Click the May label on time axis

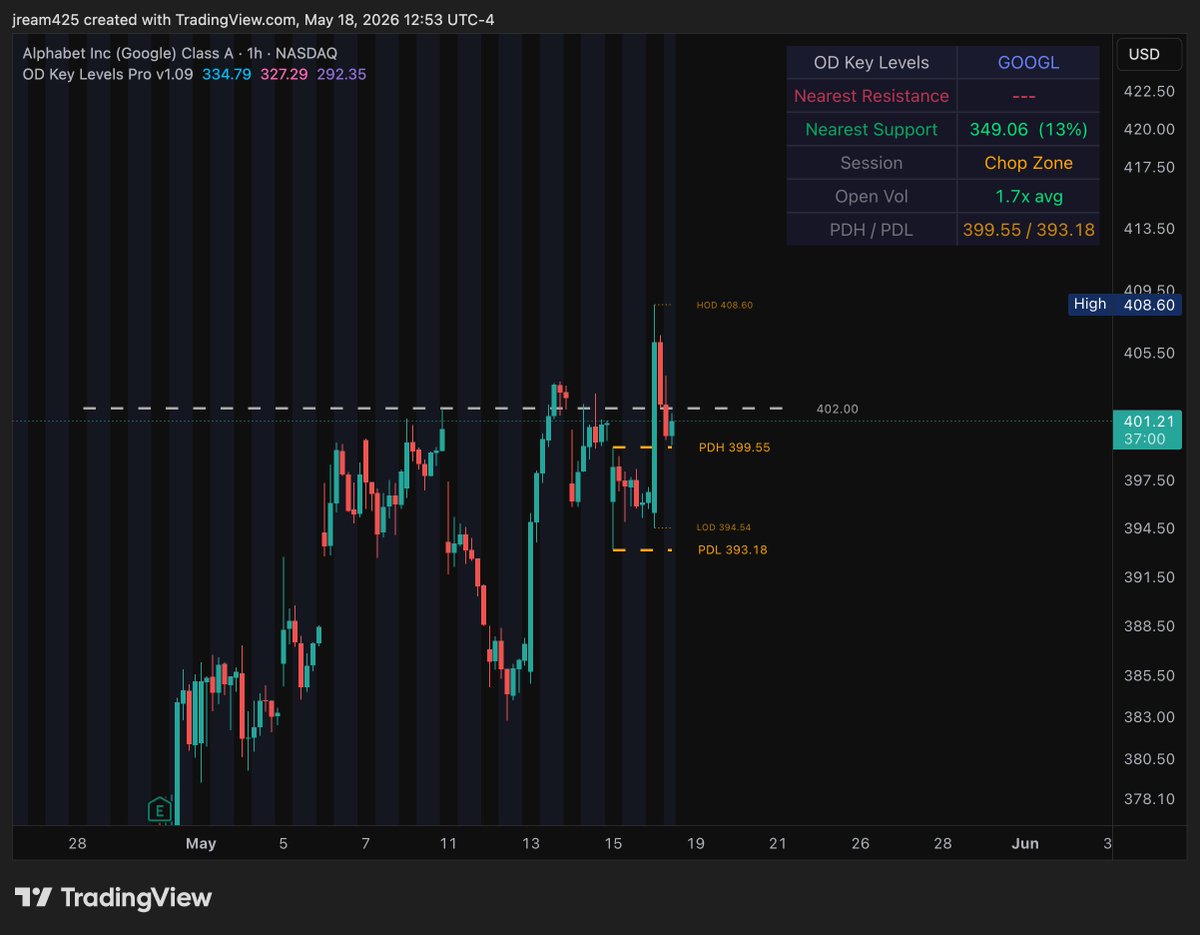click(201, 844)
